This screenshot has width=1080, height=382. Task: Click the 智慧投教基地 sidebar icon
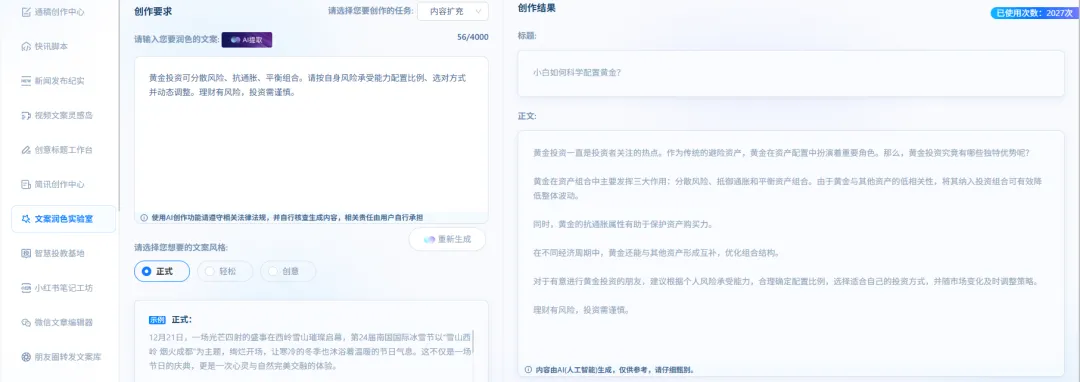(26, 253)
